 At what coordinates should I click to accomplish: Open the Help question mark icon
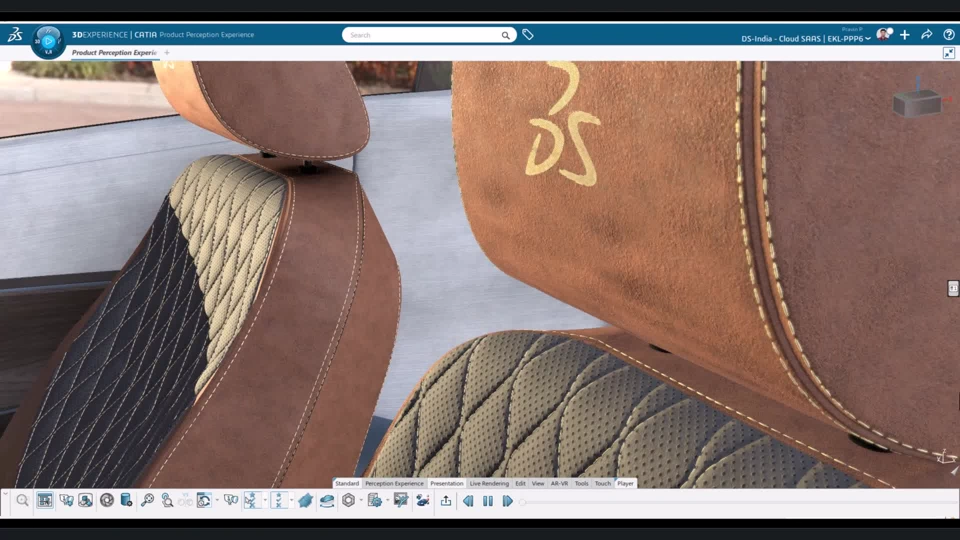948,35
